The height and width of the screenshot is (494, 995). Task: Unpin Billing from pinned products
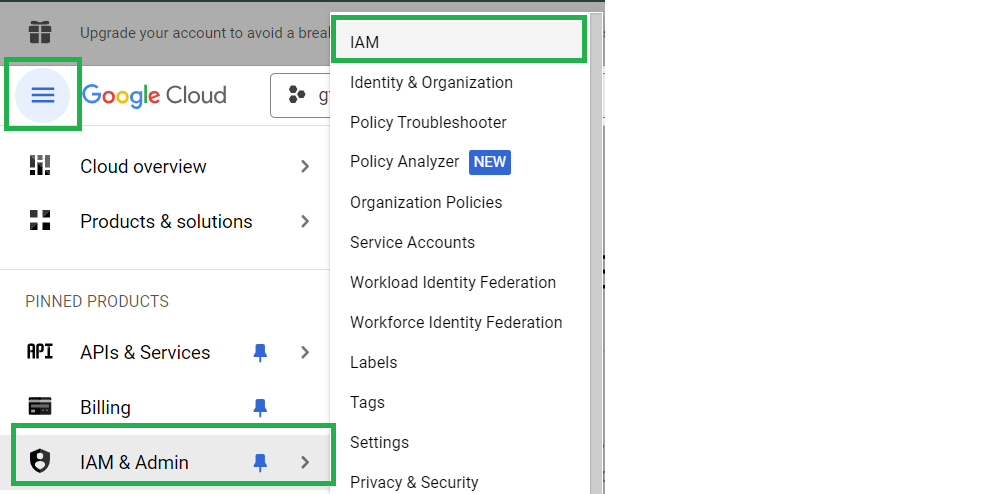pos(260,407)
